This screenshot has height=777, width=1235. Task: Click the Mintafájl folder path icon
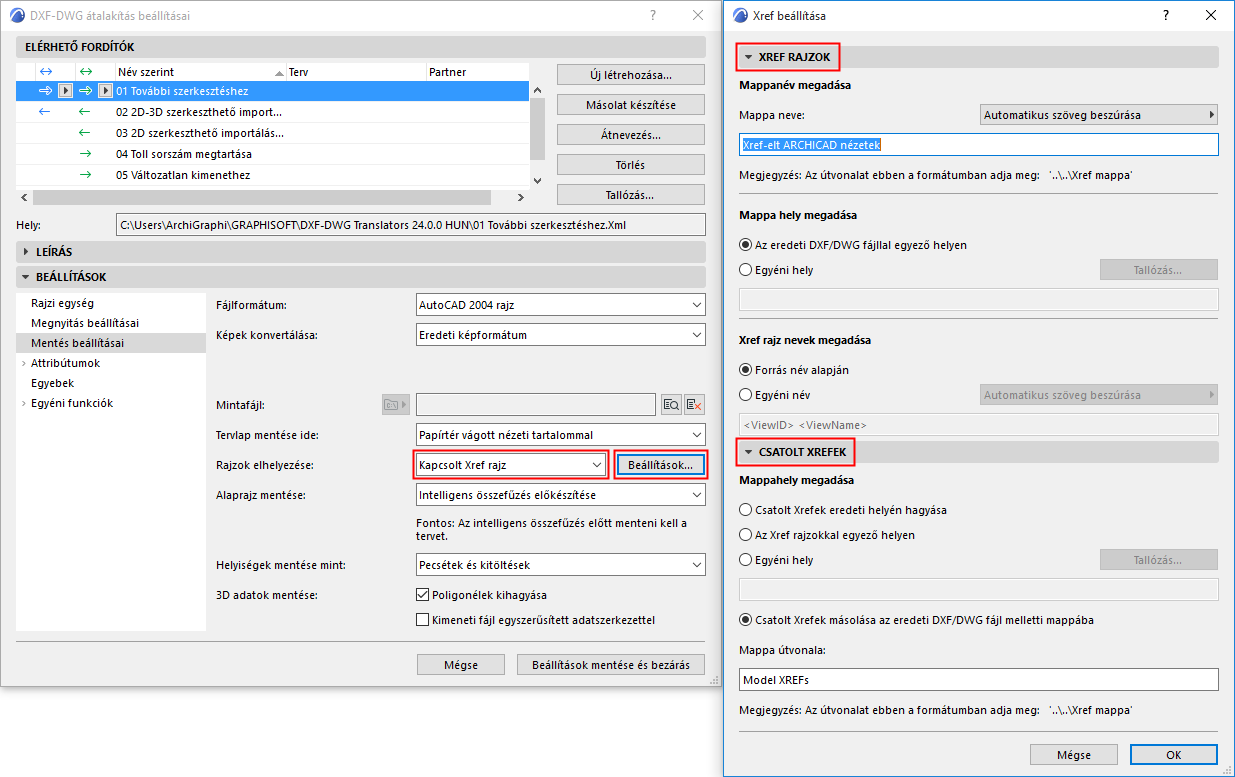pos(396,404)
